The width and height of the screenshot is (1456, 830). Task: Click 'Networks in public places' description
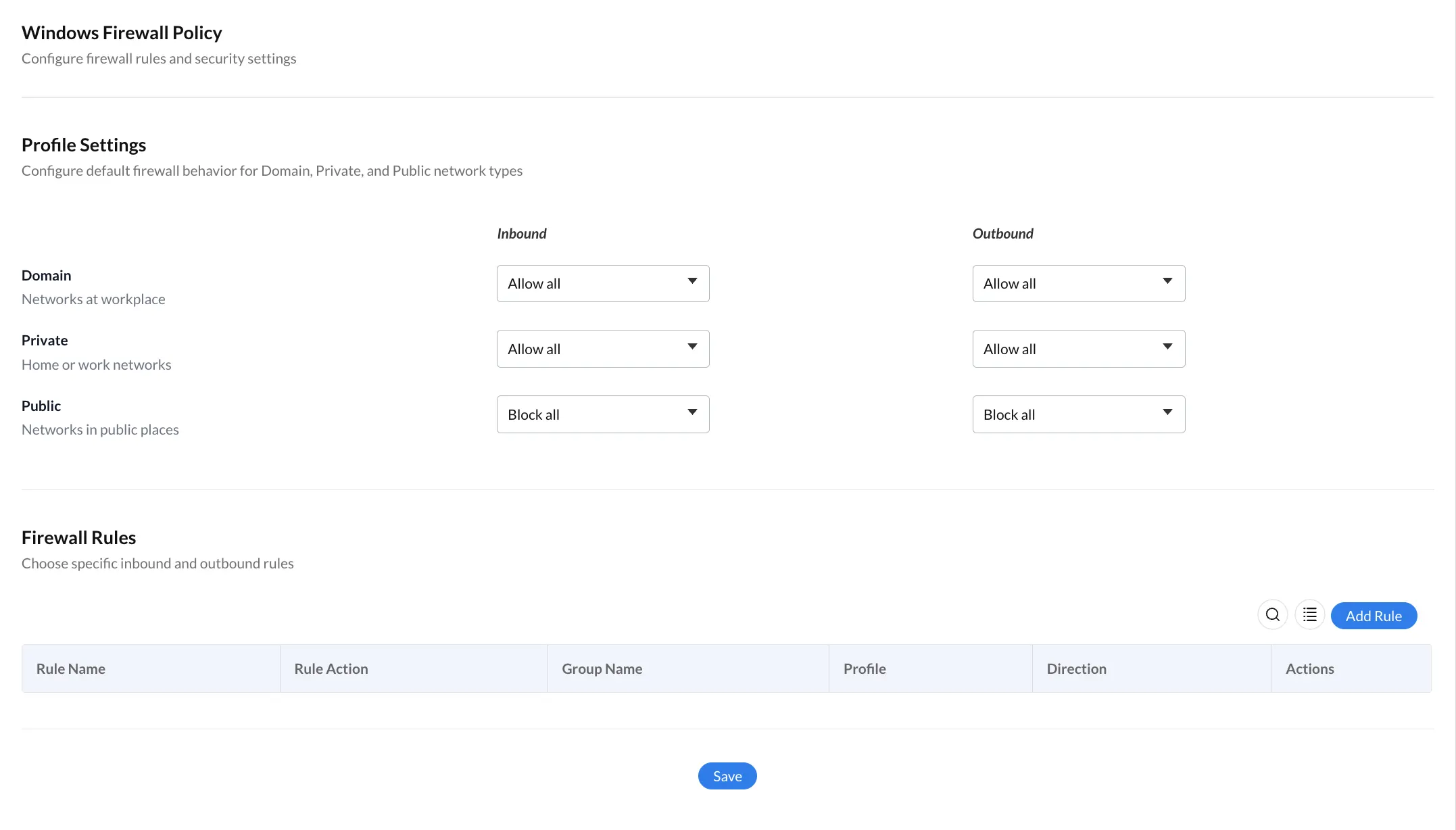[x=100, y=429]
